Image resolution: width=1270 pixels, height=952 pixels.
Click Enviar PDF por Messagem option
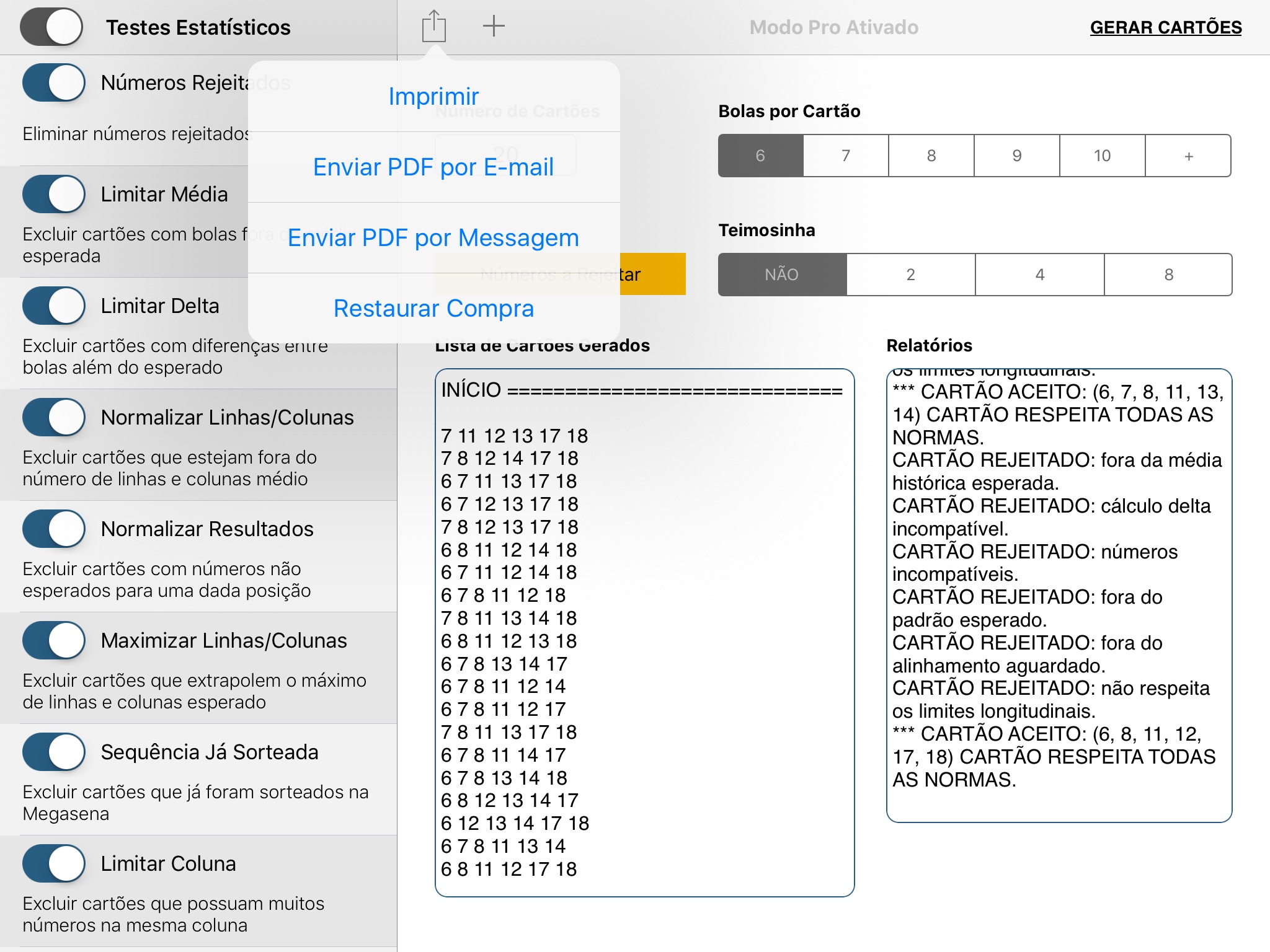pyautogui.click(x=433, y=237)
